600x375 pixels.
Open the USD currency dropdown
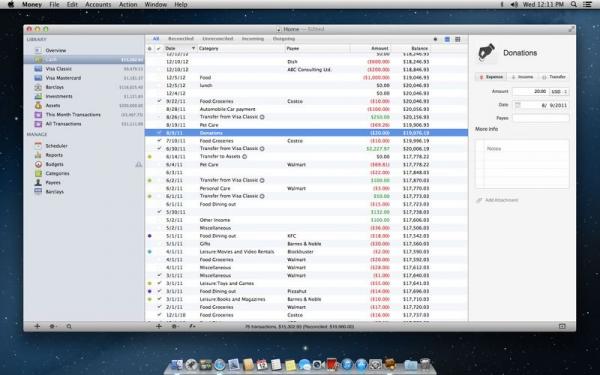[x=559, y=92]
